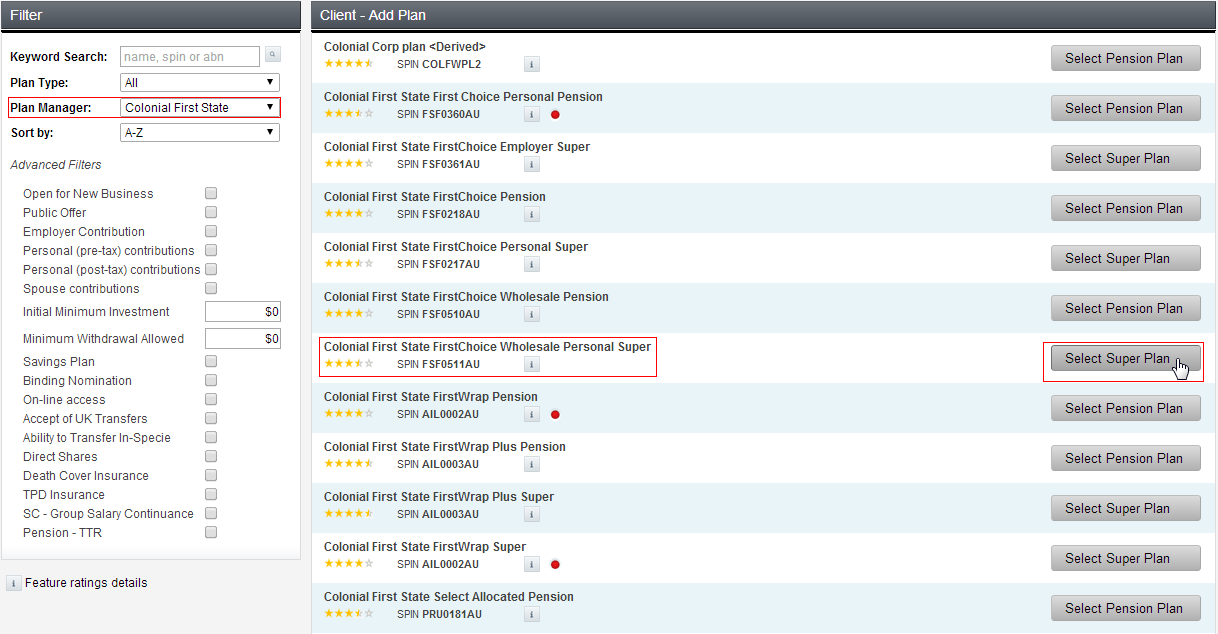Image resolution: width=1218 pixels, height=634 pixels.
Task: Open the Plan Type dropdown
Action: tap(200, 82)
